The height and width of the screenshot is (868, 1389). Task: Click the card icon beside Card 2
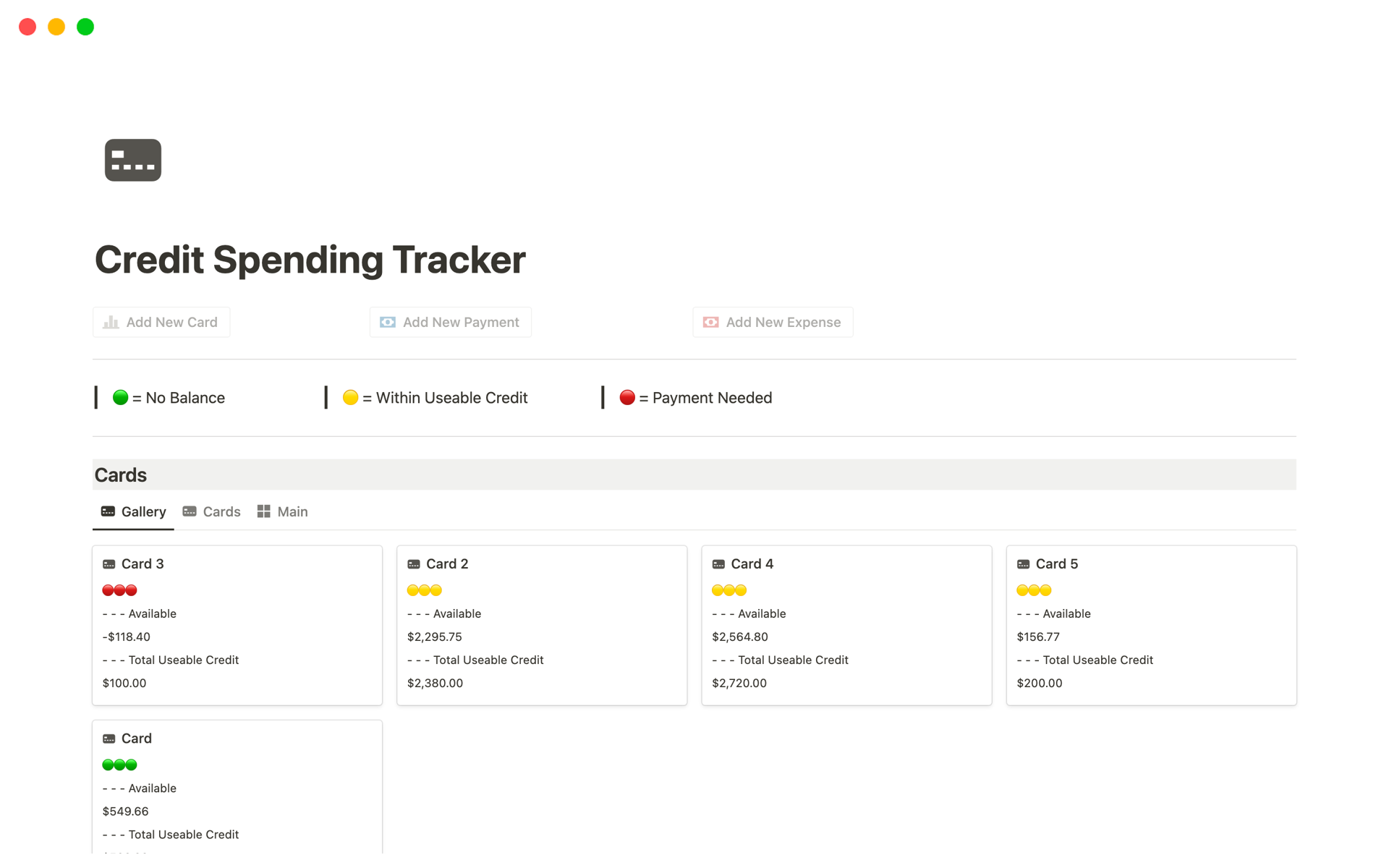coord(414,564)
